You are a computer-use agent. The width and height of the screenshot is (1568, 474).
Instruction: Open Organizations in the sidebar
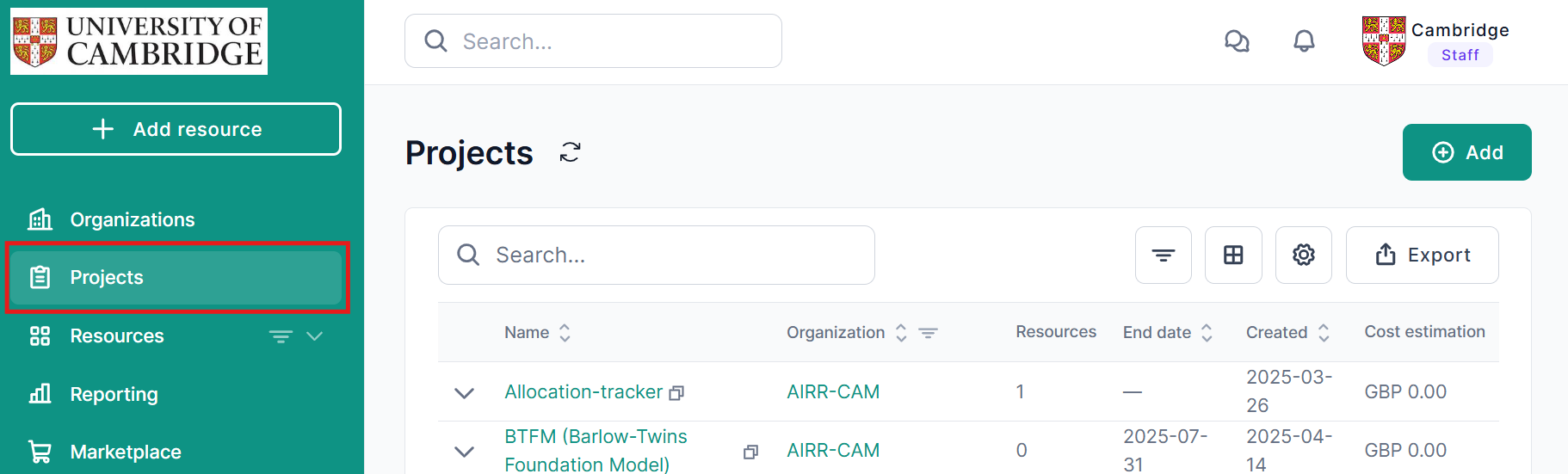[132, 219]
